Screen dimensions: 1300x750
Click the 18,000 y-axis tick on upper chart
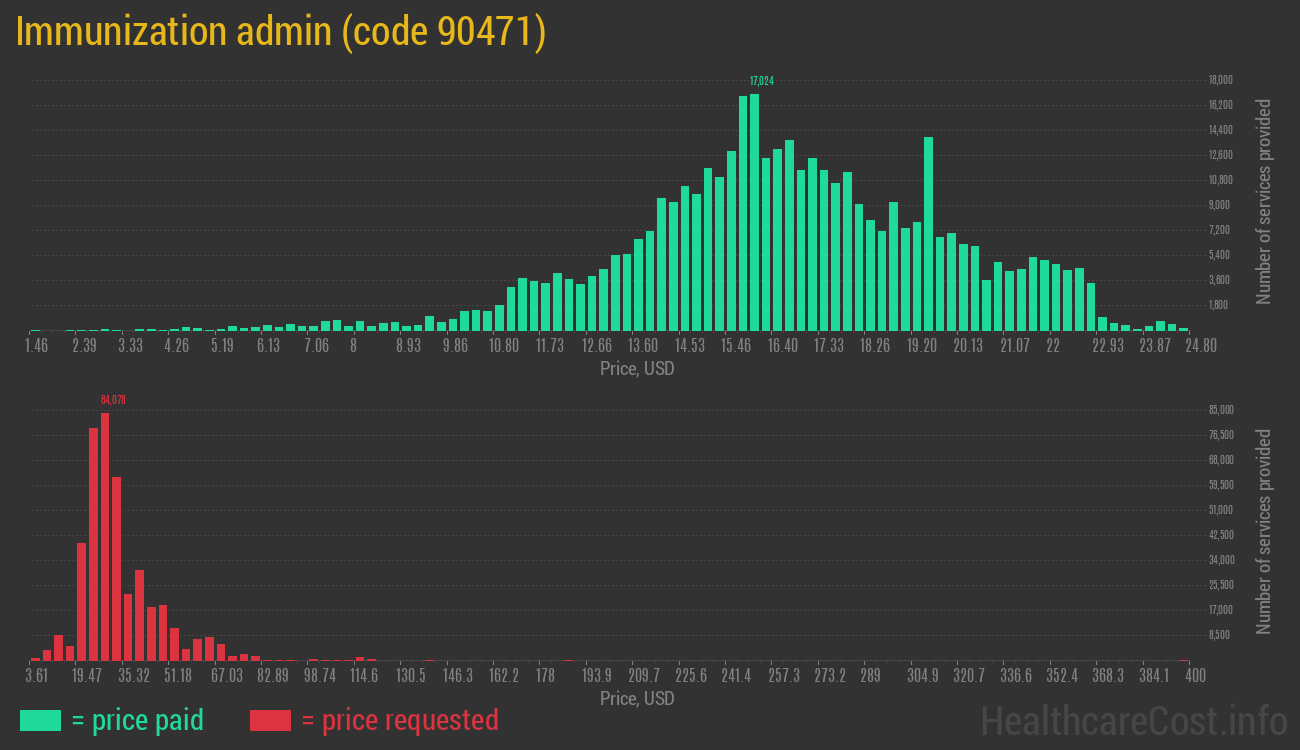coord(1220,80)
